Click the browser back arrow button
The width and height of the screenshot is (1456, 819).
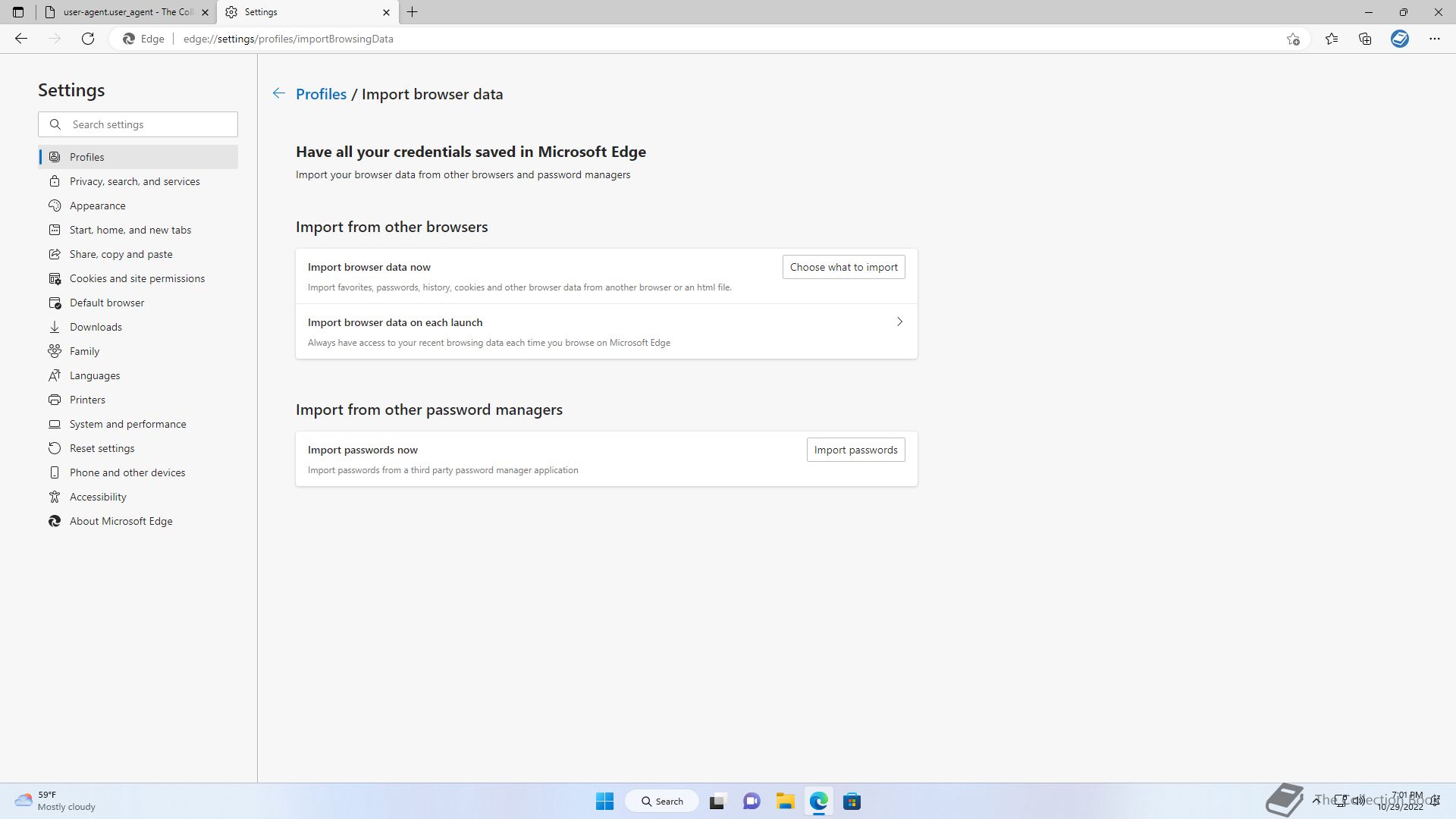click(x=20, y=39)
